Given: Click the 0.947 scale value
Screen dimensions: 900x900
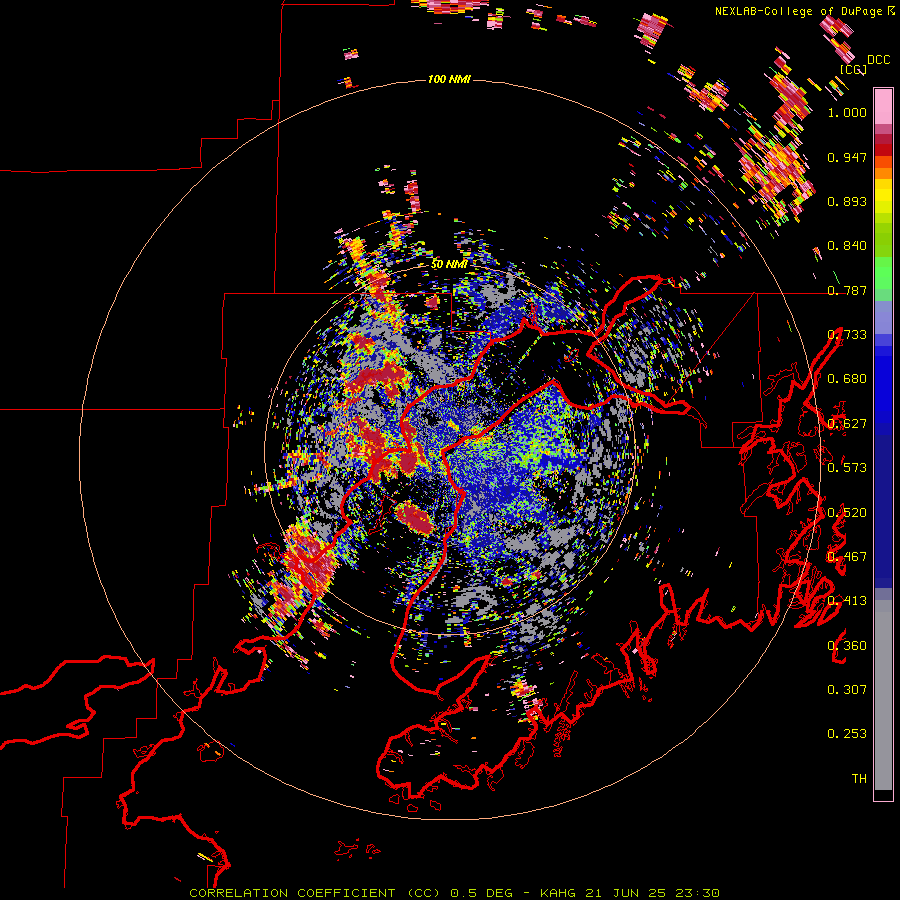Looking at the screenshot, I should (x=847, y=157).
